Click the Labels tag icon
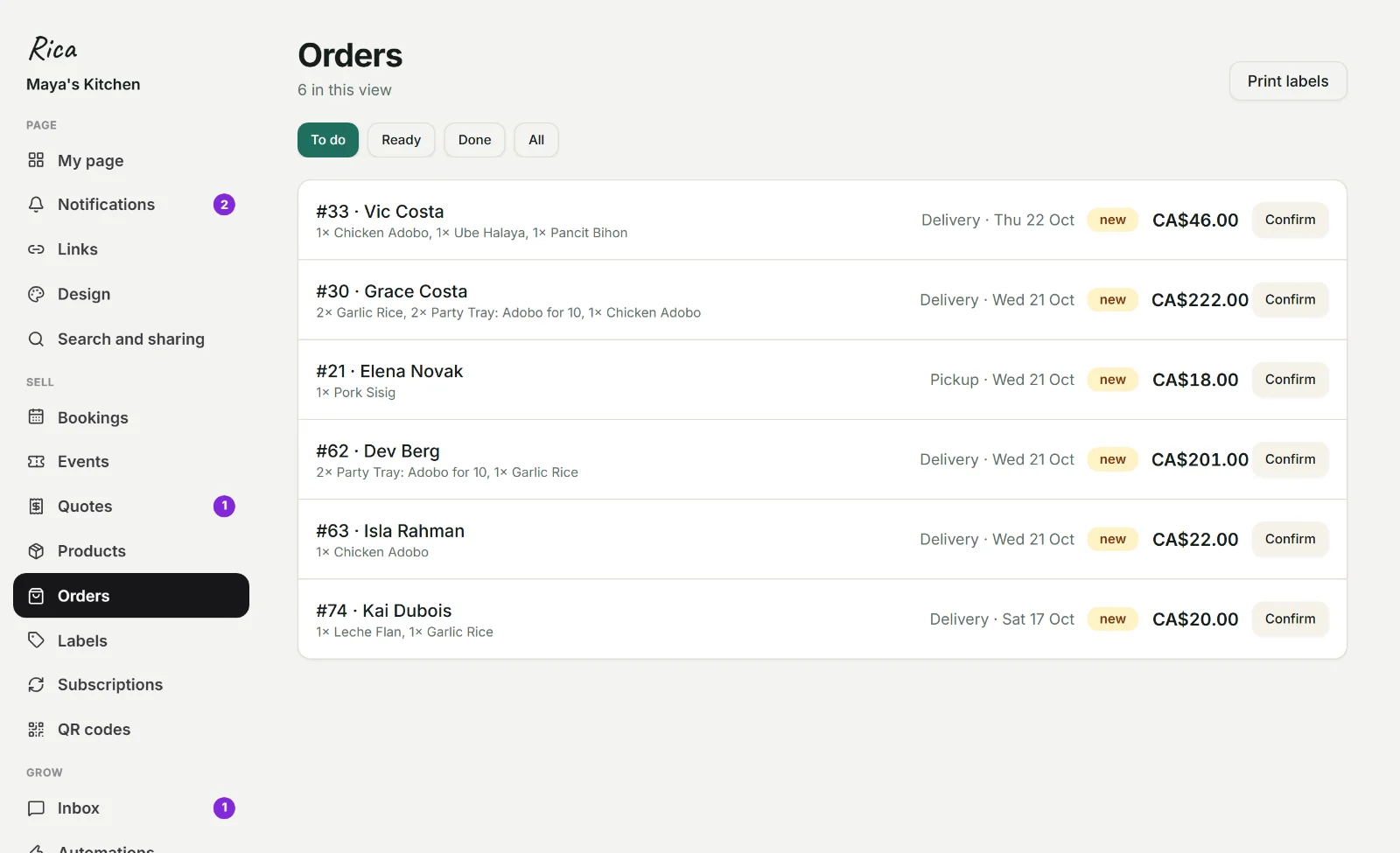Screen dimensions: 1400x853 coord(36,640)
